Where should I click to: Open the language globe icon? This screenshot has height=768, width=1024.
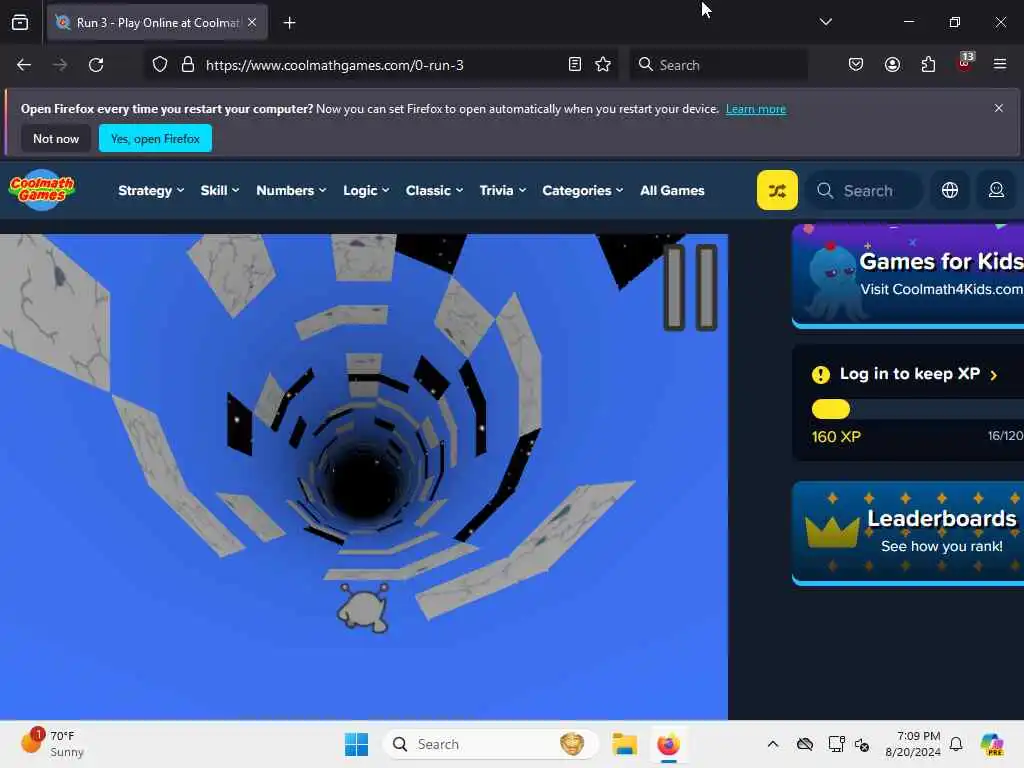click(x=950, y=190)
